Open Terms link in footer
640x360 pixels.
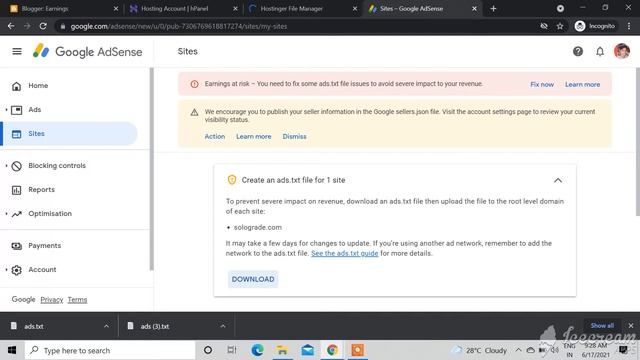77,300
